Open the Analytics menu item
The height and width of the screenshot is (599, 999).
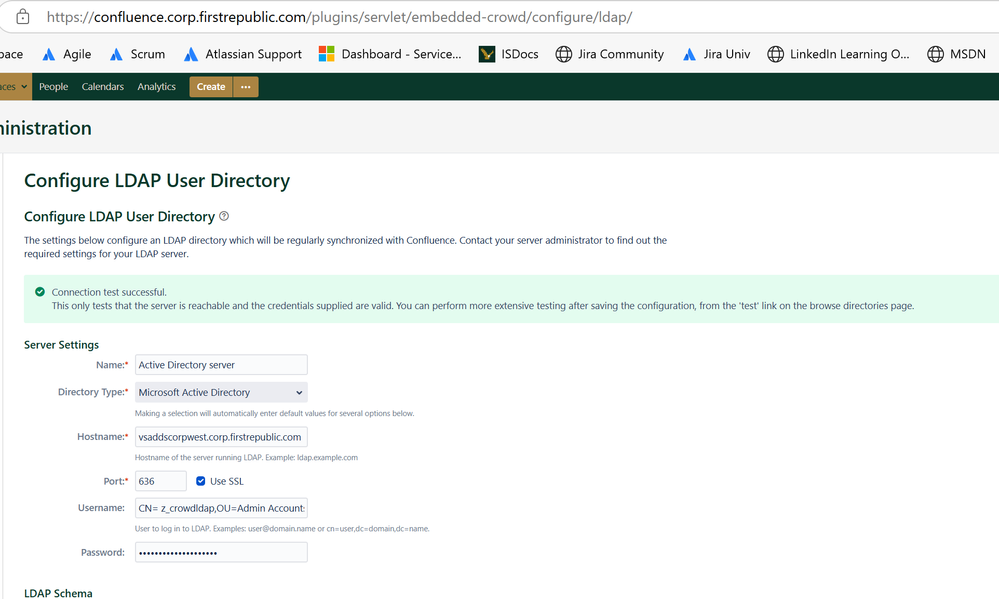click(156, 87)
